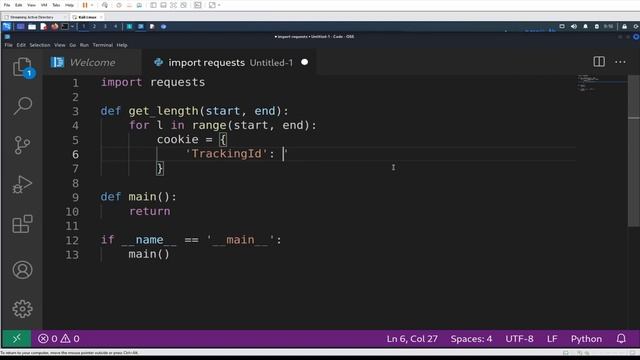Click Ln 6, Col 27 in status bar
Image resolution: width=640 pixels, height=360 pixels.
tap(412, 338)
